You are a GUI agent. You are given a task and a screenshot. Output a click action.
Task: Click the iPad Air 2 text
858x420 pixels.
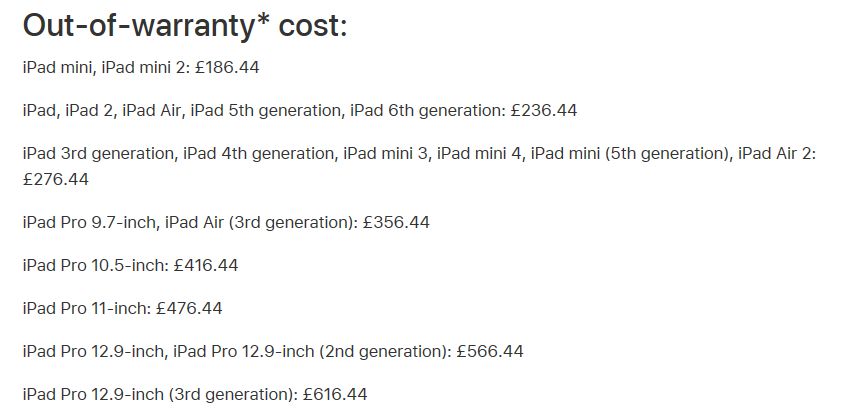click(x=774, y=154)
